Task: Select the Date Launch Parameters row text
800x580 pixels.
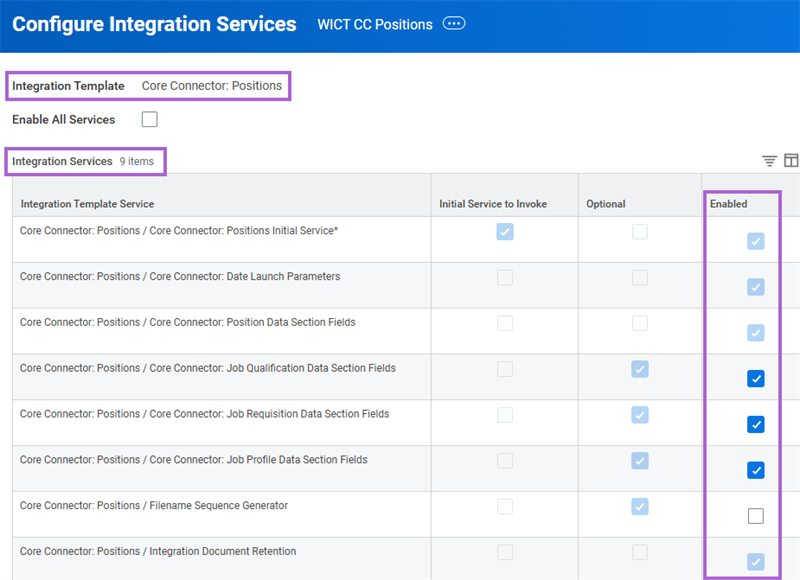Action: pos(180,276)
